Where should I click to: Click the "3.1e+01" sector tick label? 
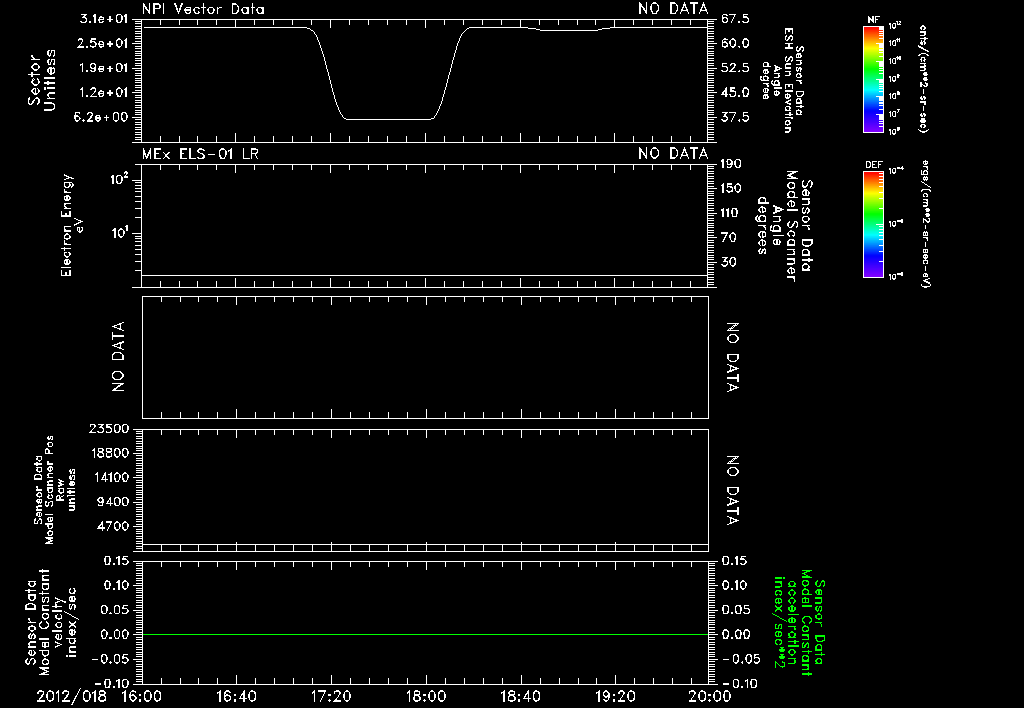(x=104, y=18)
